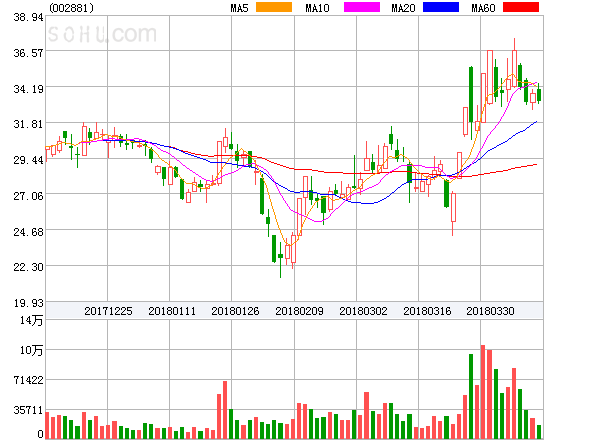This screenshot has height=440, width=600.
Task: Click the 22.30 price axis label
Action: [28, 267]
